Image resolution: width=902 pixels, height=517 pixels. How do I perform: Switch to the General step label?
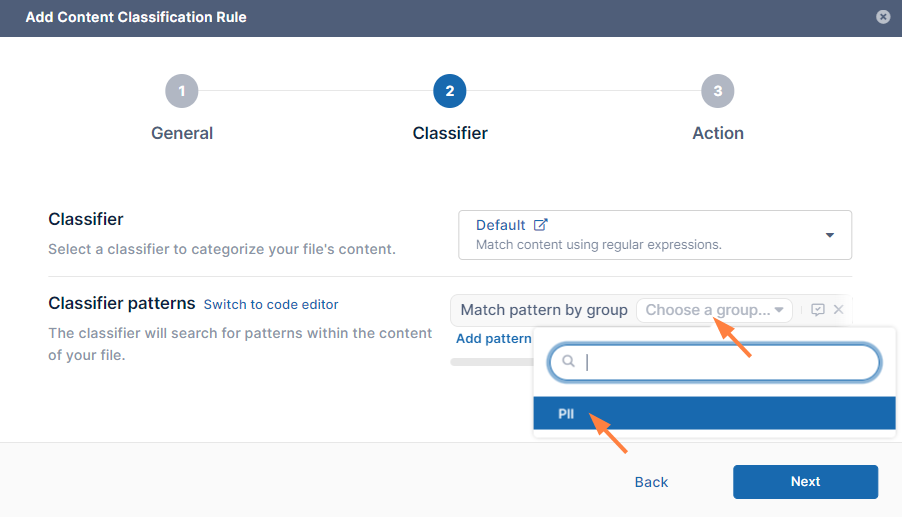(182, 133)
